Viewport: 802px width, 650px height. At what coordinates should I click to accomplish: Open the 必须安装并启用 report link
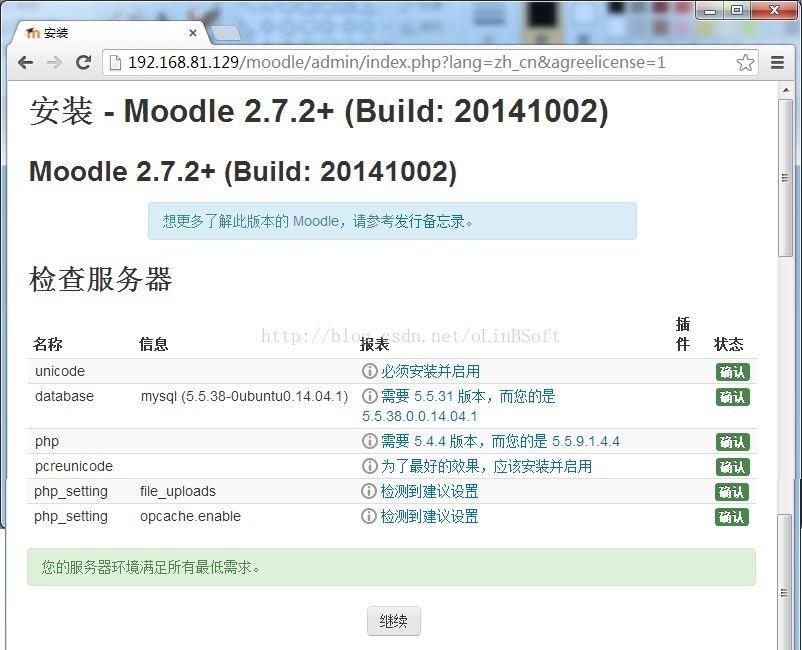pyautogui.click(x=430, y=371)
